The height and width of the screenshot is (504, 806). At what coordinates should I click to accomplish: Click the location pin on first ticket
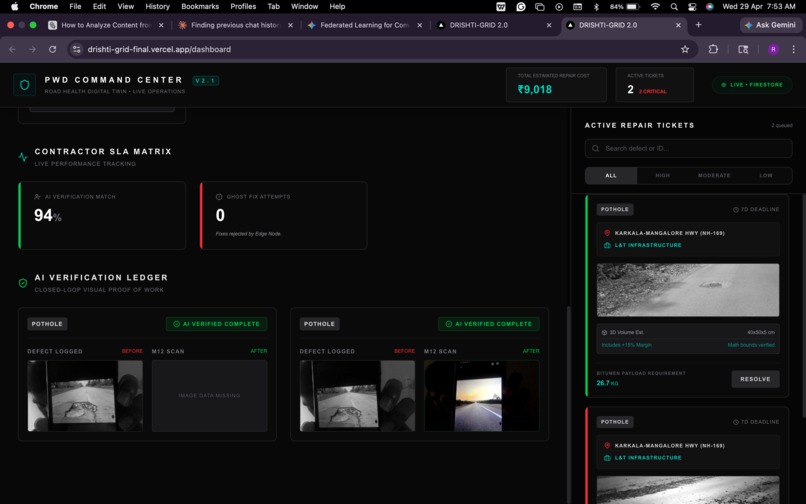[607, 233]
